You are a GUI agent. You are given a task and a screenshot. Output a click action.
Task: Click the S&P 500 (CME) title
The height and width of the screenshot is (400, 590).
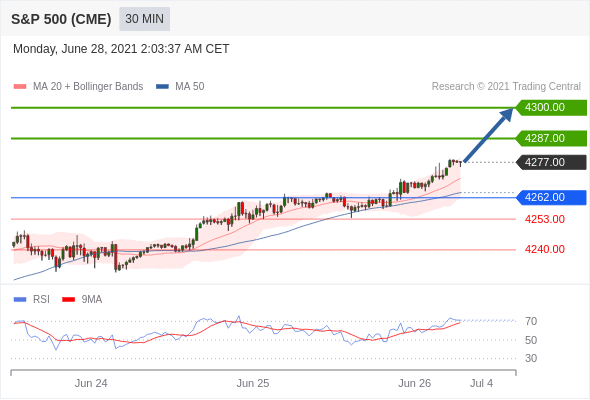[61, 19]
